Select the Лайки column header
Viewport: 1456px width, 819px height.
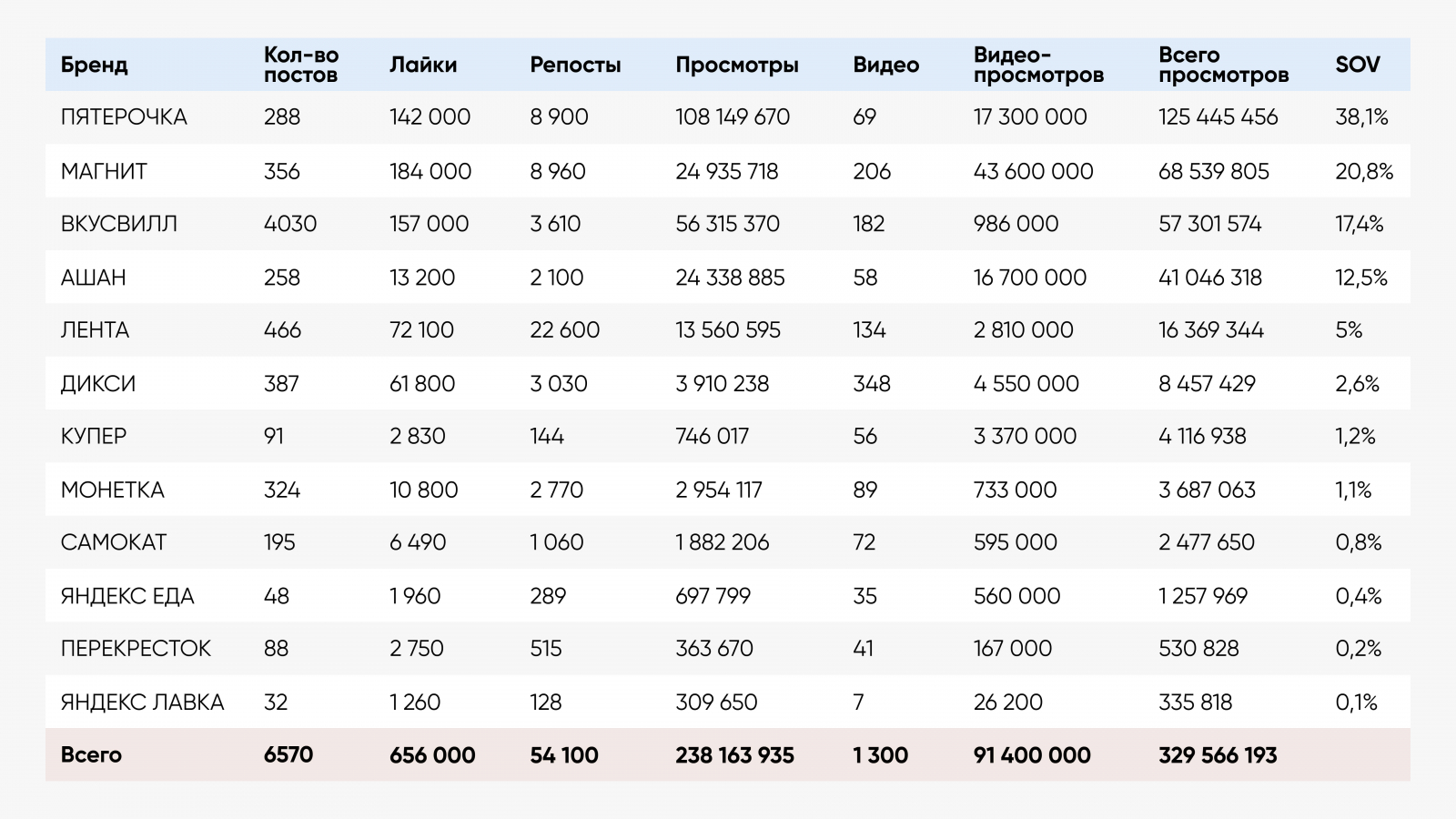423,66
